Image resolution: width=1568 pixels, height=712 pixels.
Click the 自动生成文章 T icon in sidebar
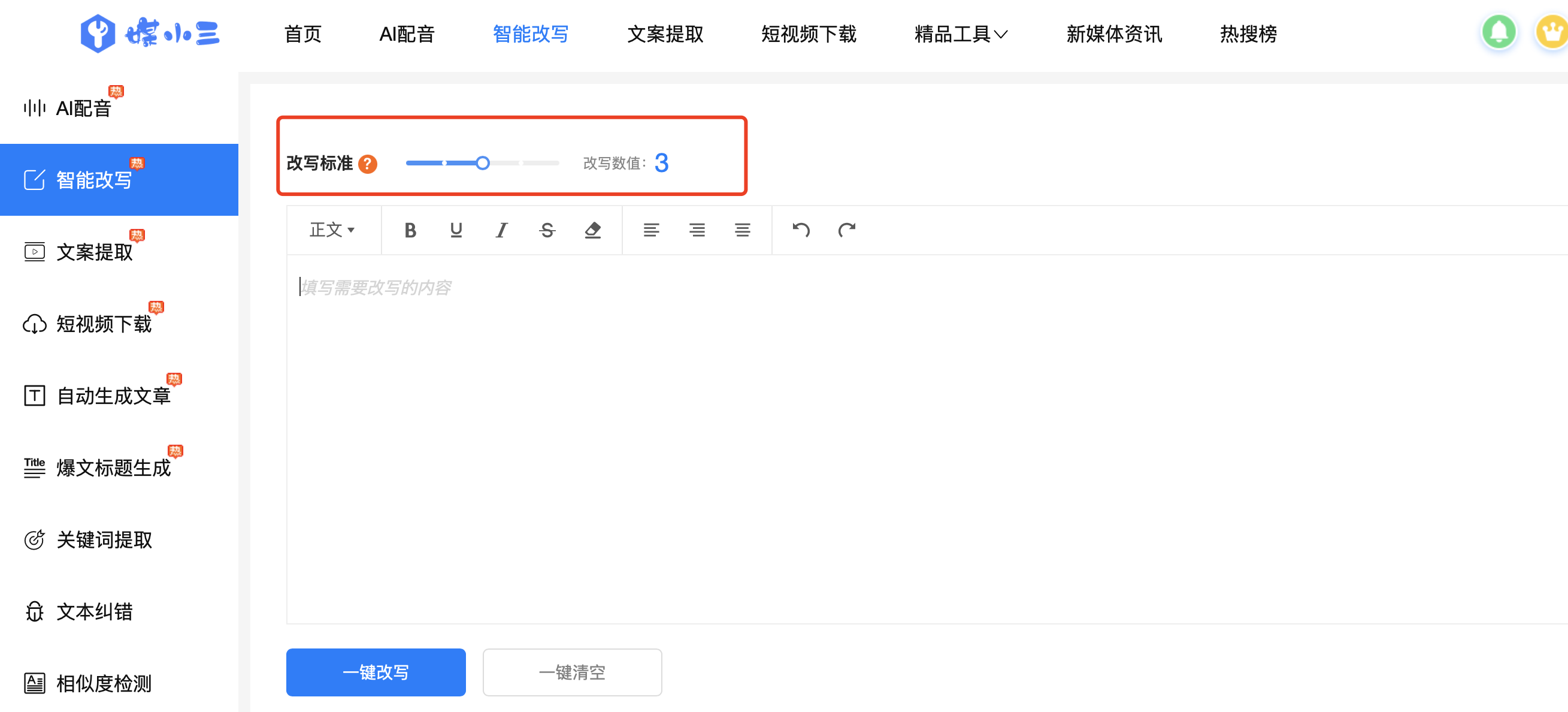[34, 396]
